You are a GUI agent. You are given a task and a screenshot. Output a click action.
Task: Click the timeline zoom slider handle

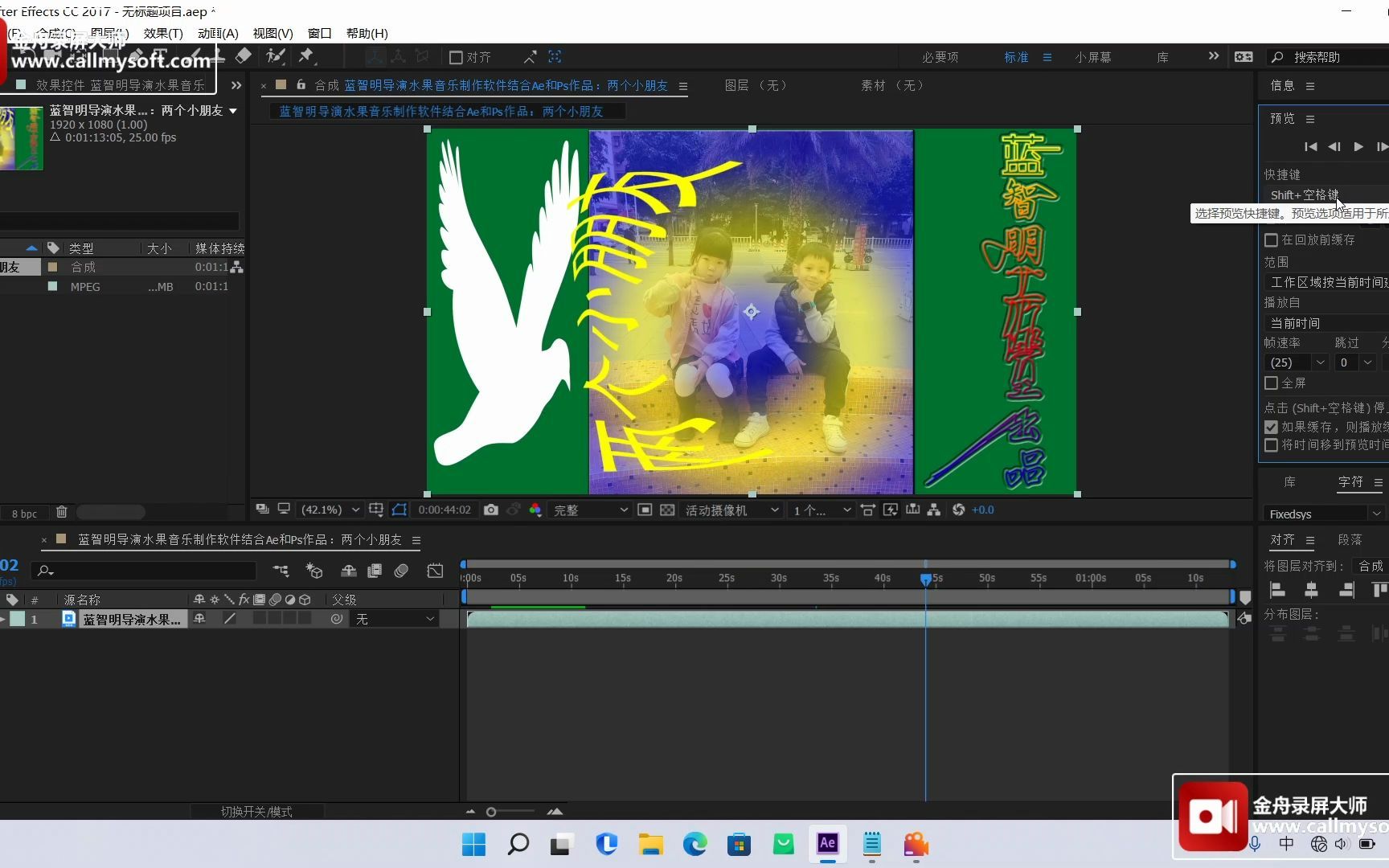[491, 812]
